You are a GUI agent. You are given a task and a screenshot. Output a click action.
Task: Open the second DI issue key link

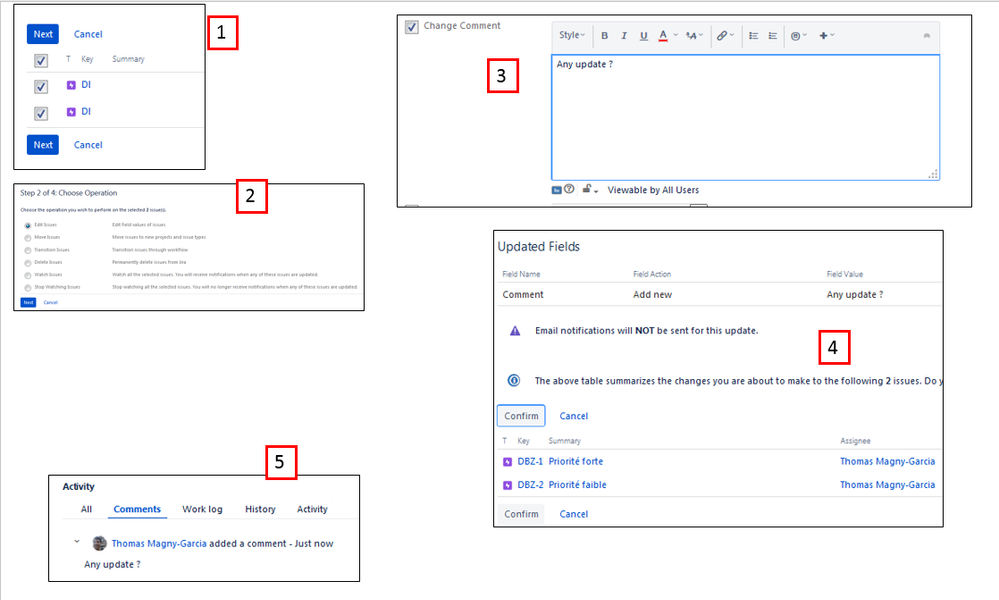pyautogui.click(x=86, y=111)
